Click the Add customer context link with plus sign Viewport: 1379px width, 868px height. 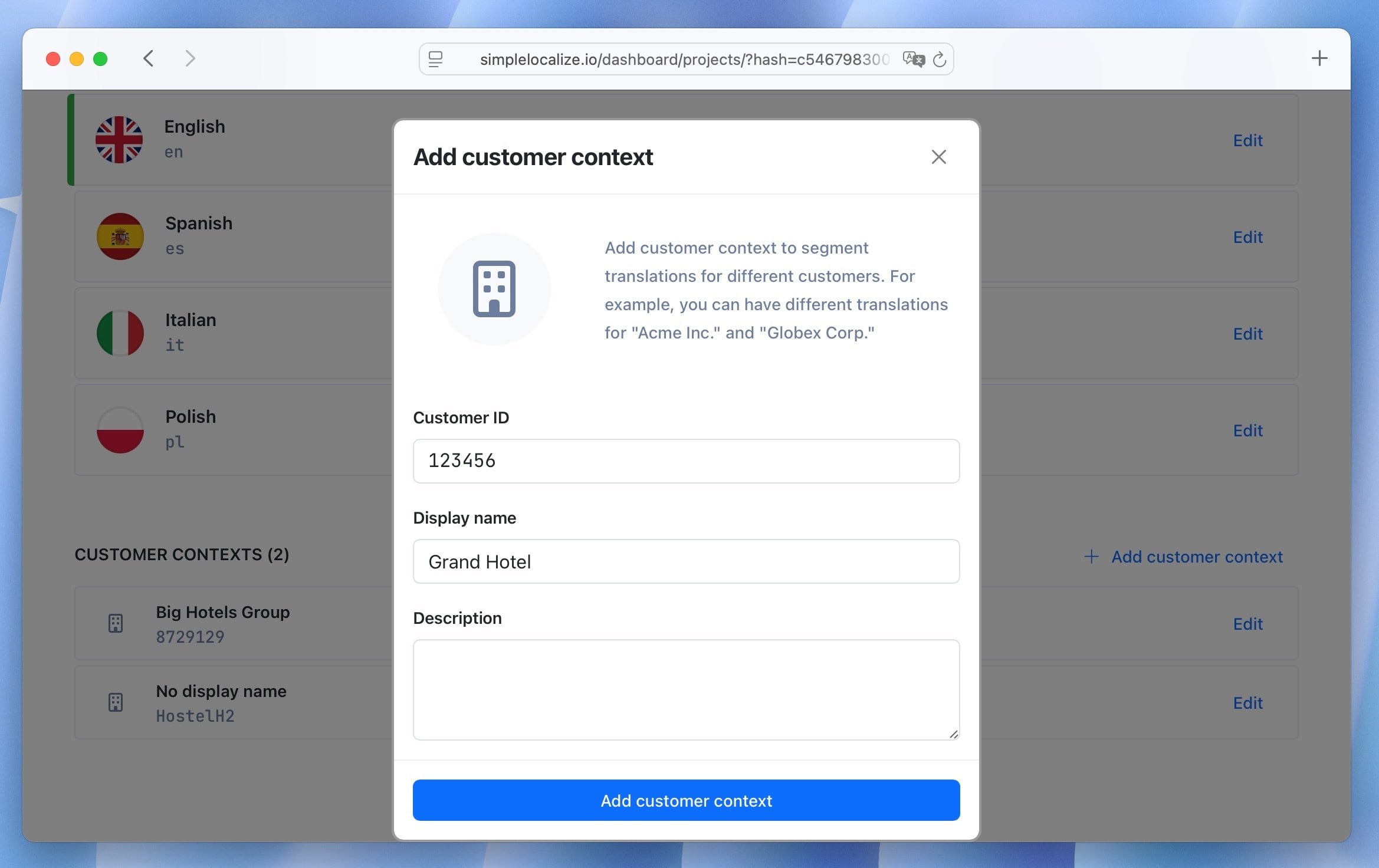click(x=1183, y=556)
